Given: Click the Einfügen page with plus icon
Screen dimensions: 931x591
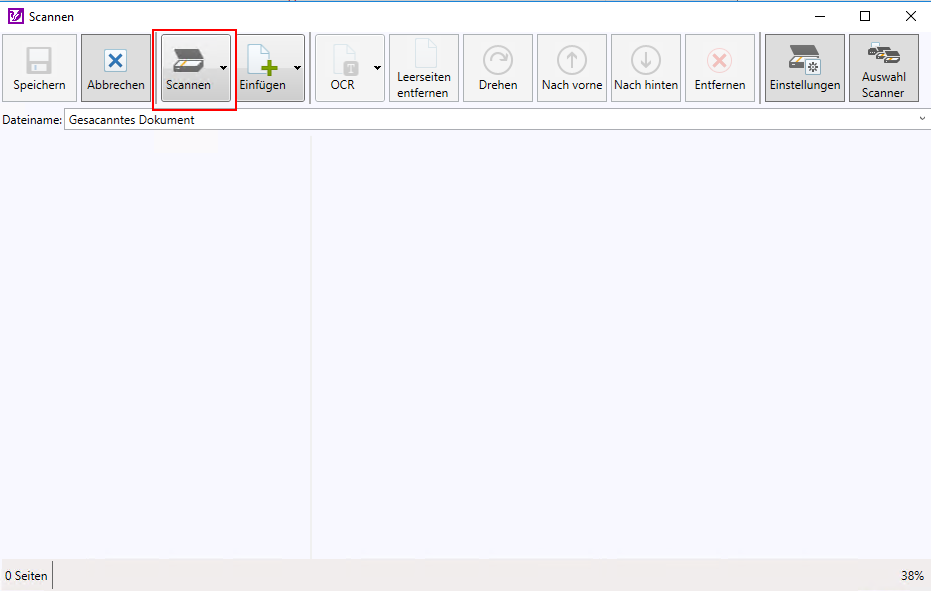Looking at the screenshot, I should (262, 61).
